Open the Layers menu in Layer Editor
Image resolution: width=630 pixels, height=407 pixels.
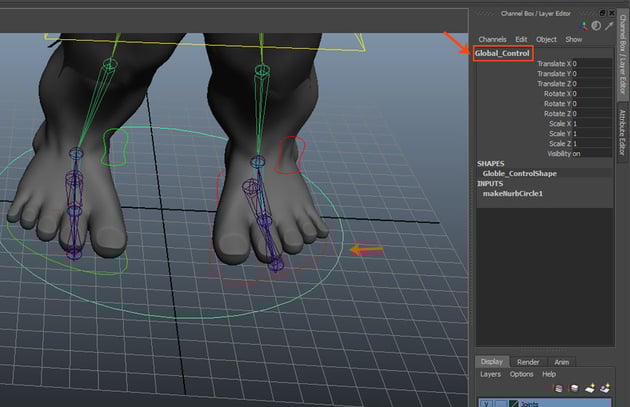[x=490, y=374]
